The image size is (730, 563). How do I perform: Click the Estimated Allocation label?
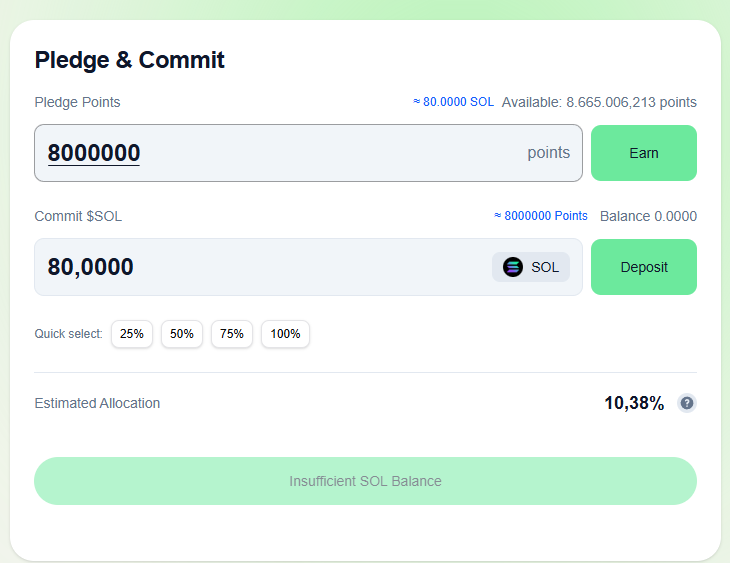97,403
